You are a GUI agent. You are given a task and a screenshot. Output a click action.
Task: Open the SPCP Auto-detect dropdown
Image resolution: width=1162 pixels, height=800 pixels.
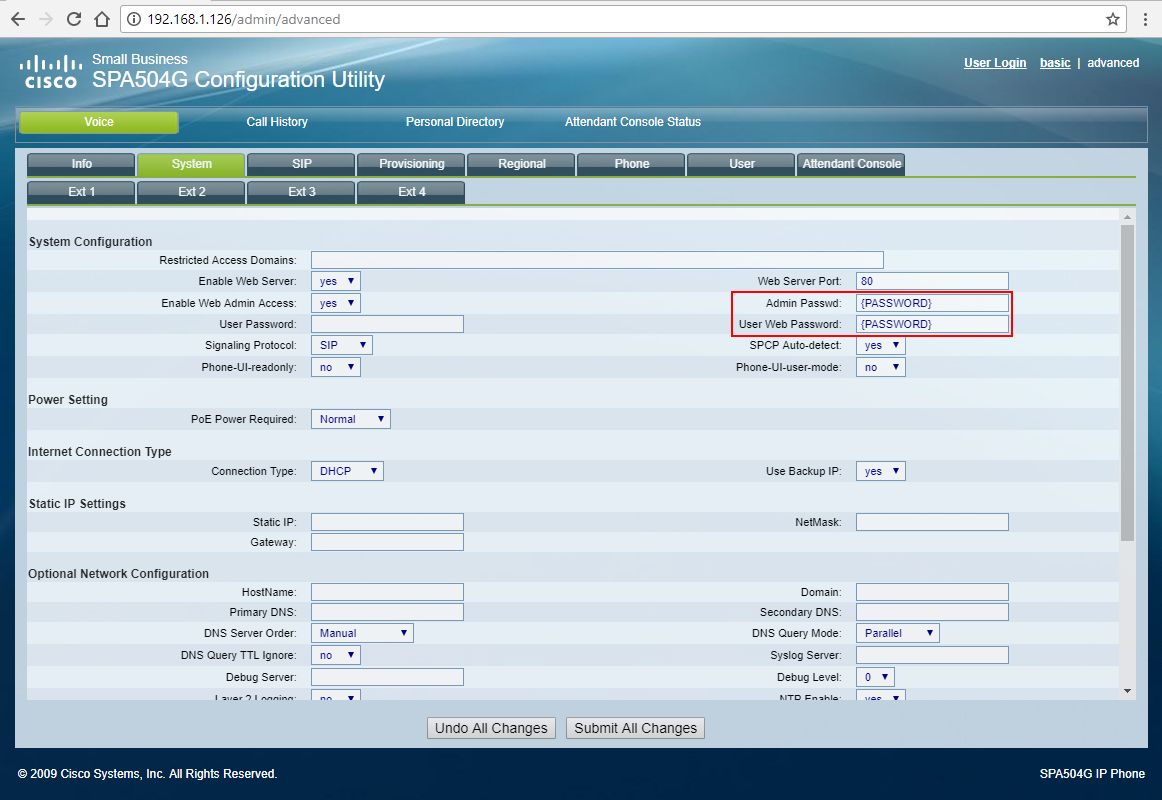click(880, 345)
